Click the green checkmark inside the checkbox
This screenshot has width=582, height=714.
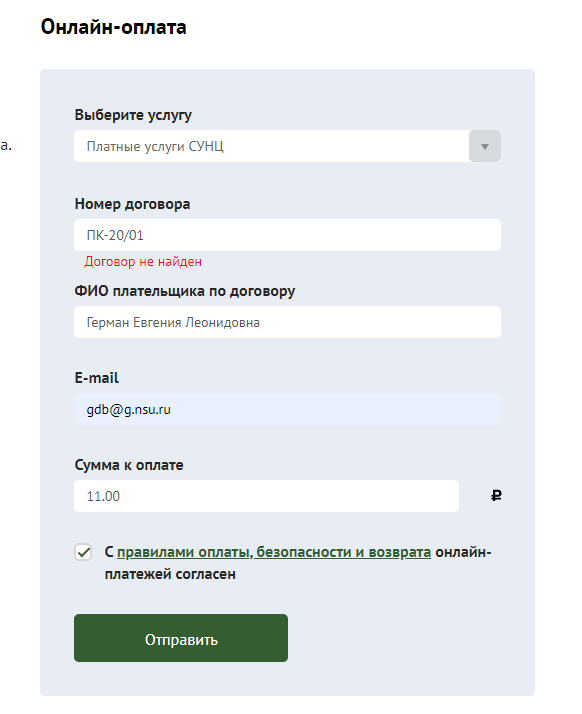tap(84, 552)
